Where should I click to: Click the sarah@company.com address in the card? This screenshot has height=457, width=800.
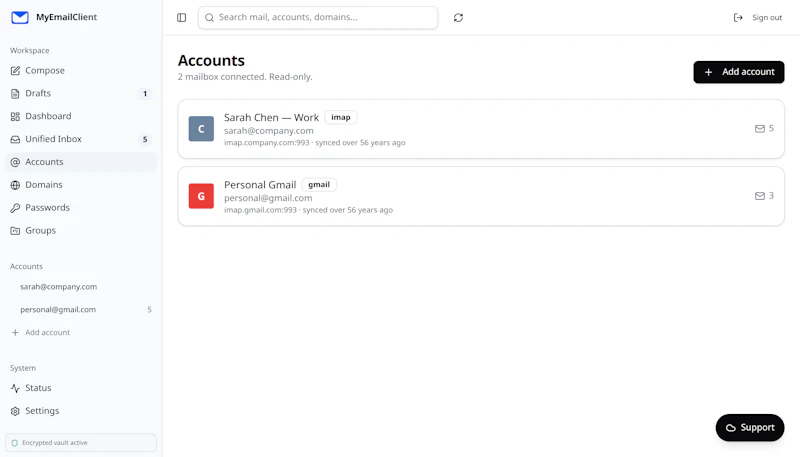[269, 131]
